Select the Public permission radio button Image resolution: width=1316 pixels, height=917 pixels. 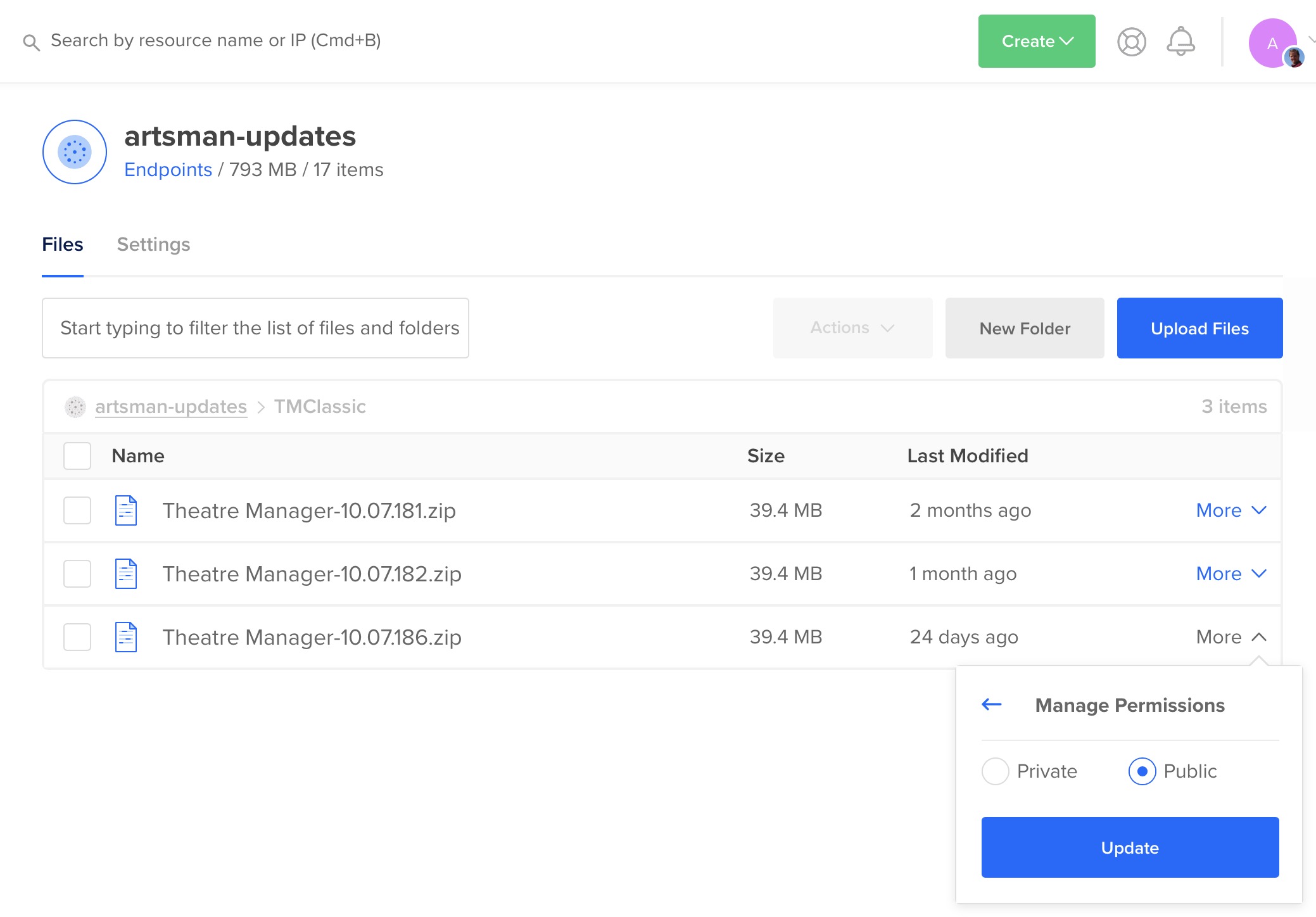click(1142, 771)
